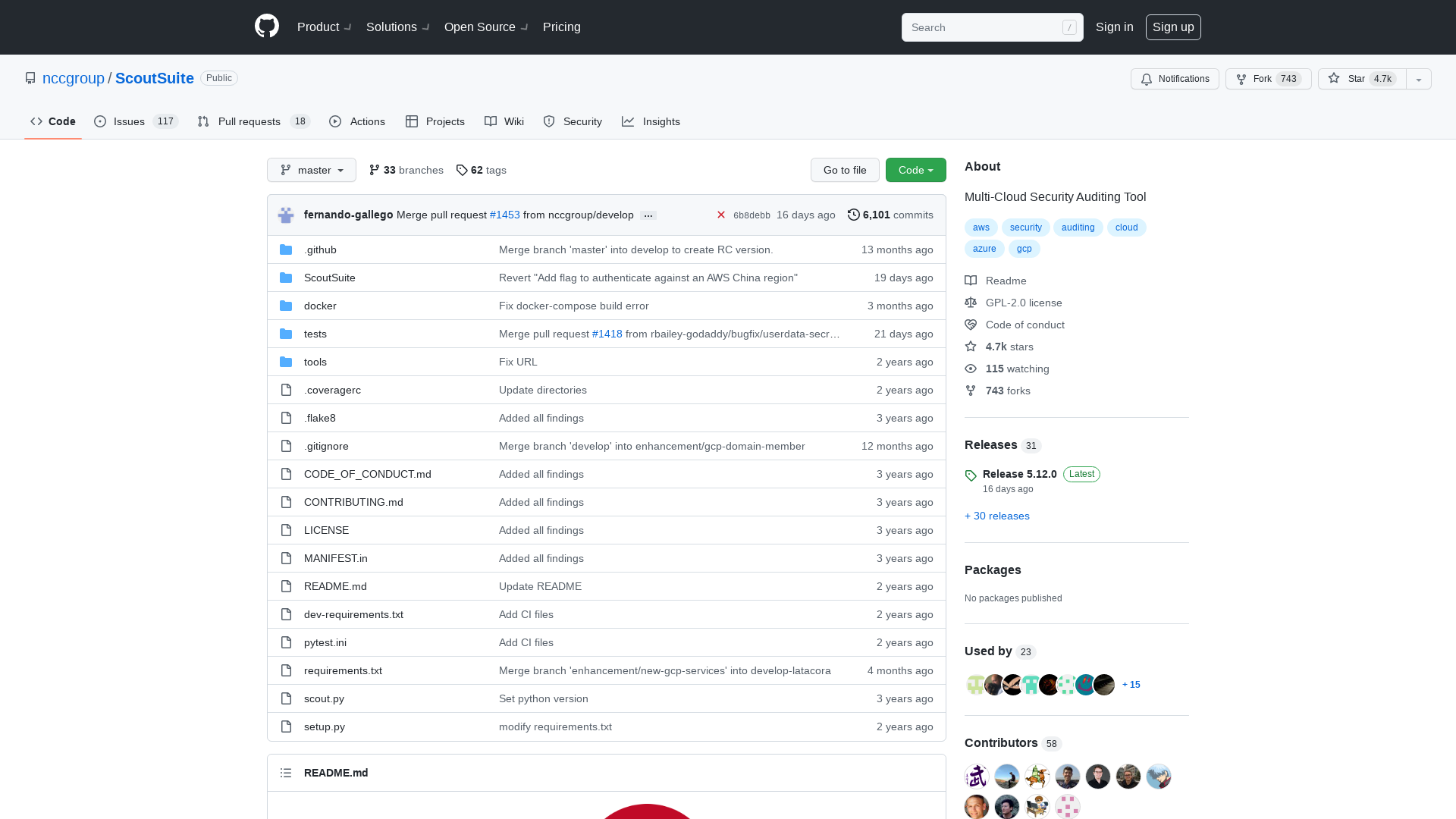Open the Projects tab
Image resolution: width=1456 pixels, height=819 pixels.
coord(435,121)
